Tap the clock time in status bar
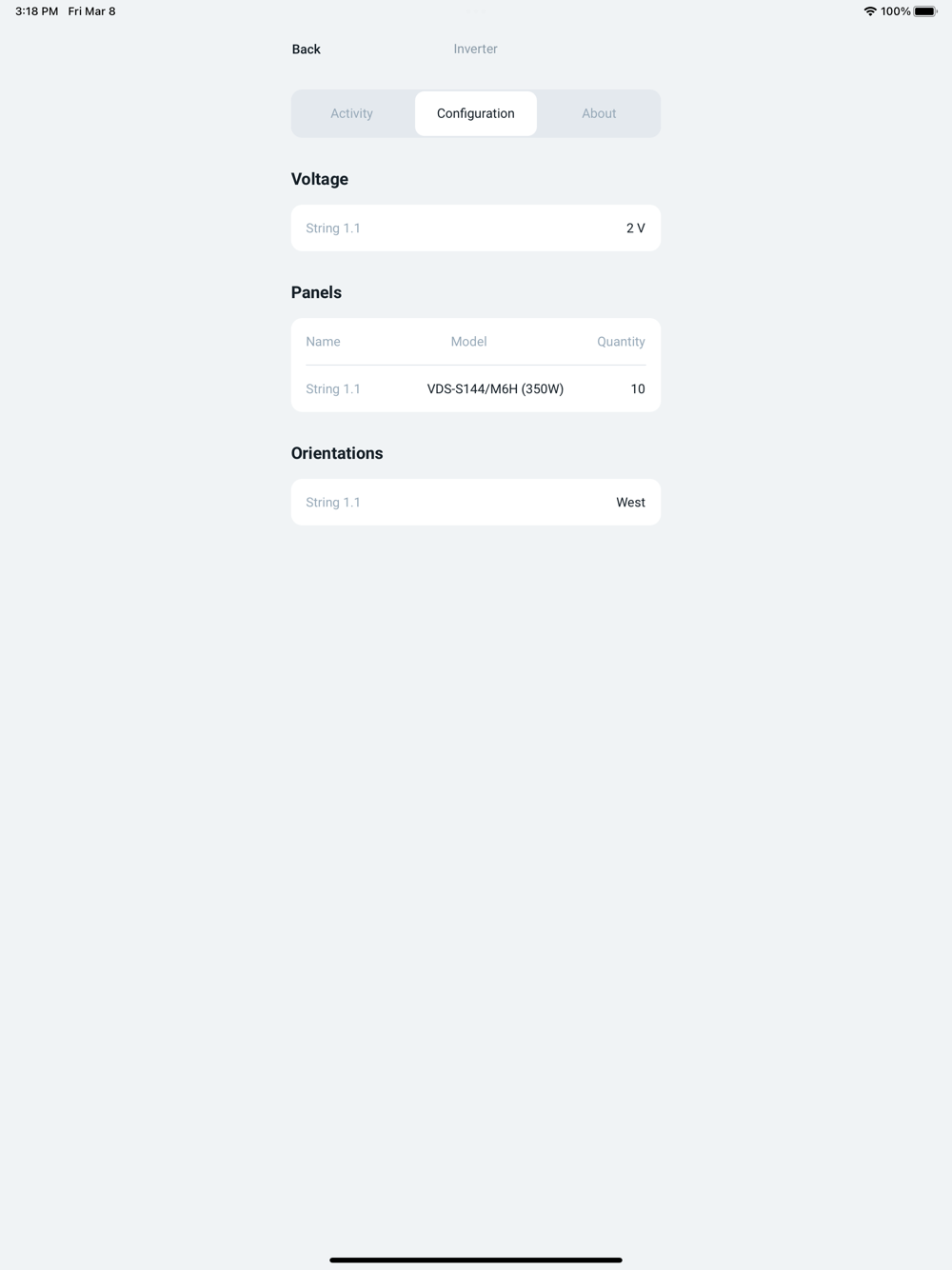This screenshot has width=952, height=1270. pyautogui.click(x=36, y=11)
